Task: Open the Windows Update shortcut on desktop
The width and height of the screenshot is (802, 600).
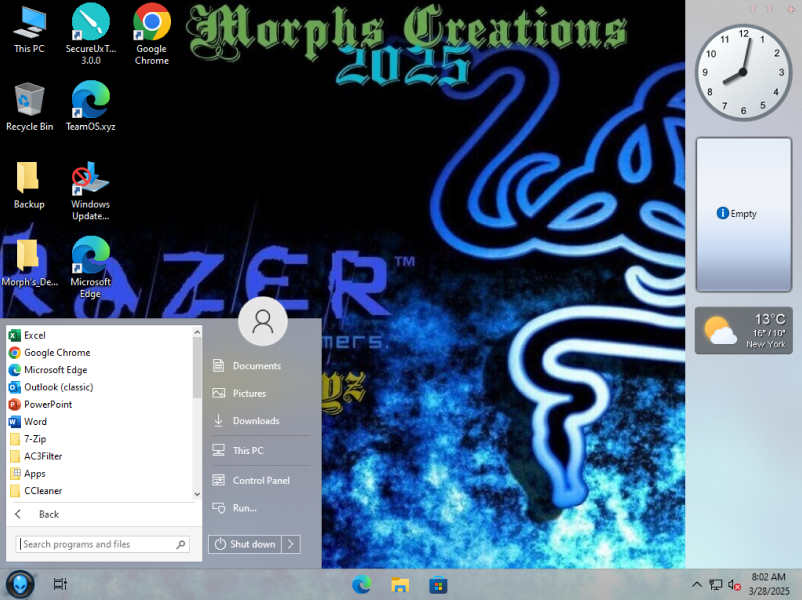Action: pyautogui.click(x=91, y=190)
